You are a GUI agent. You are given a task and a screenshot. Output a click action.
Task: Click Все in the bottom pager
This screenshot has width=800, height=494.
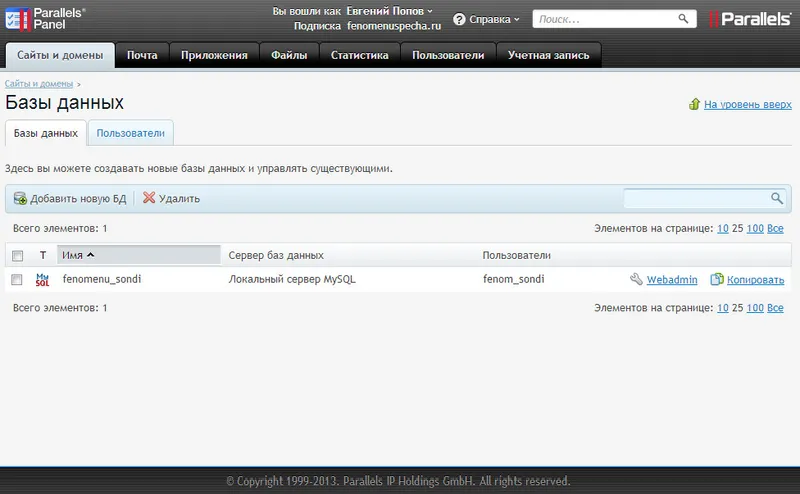(775, 308)
